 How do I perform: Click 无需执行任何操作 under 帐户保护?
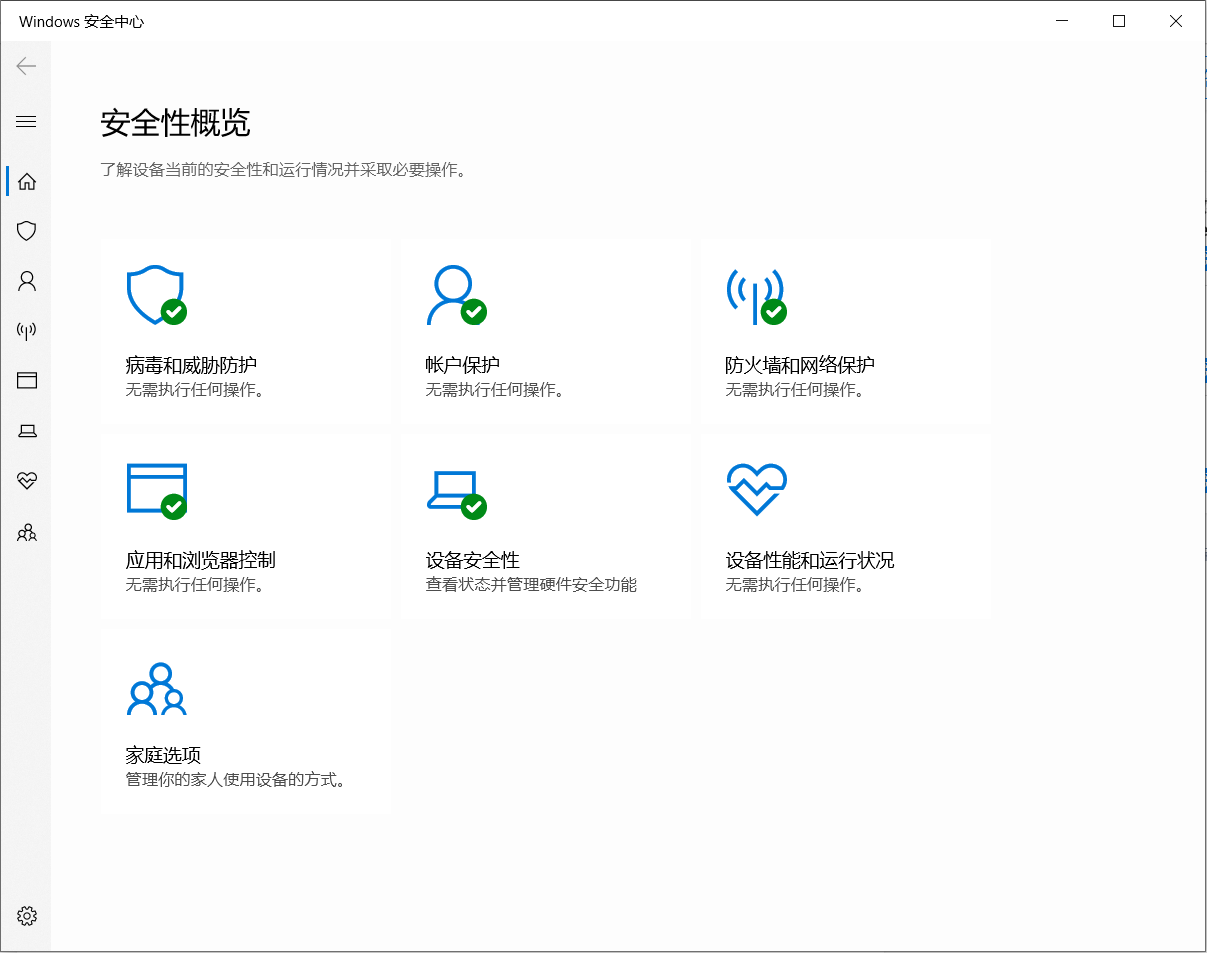tap(495, 390)
